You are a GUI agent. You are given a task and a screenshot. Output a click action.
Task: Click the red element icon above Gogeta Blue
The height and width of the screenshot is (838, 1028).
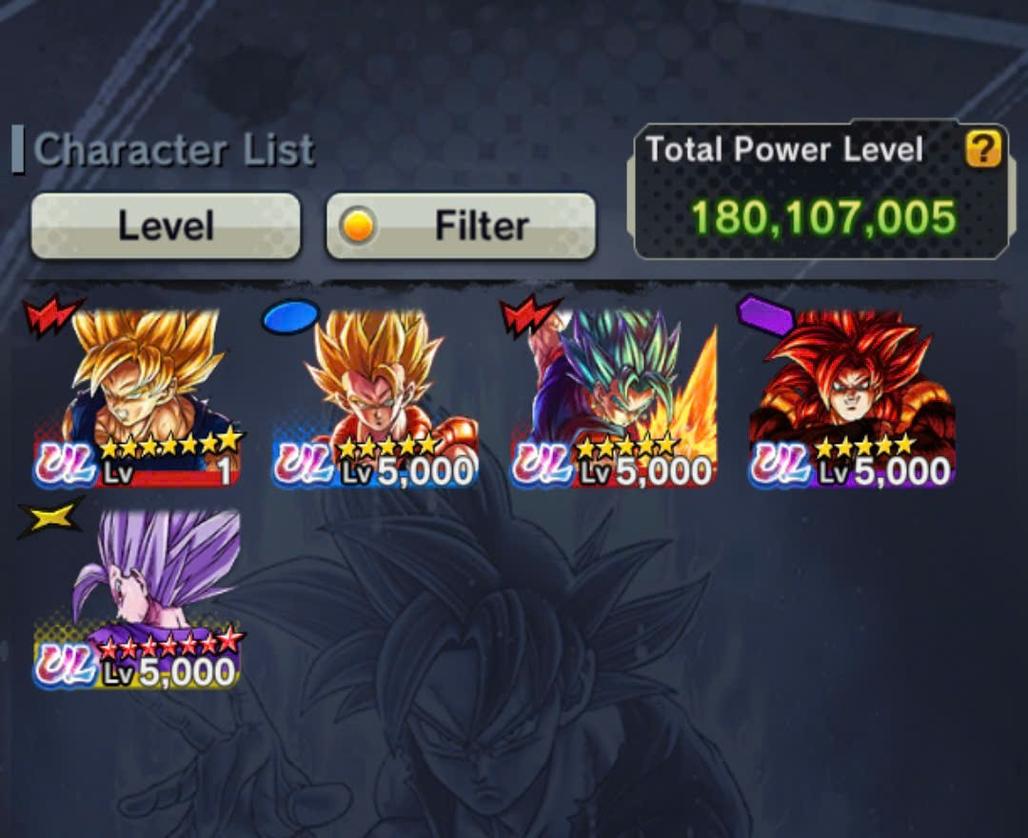(530, 317)
